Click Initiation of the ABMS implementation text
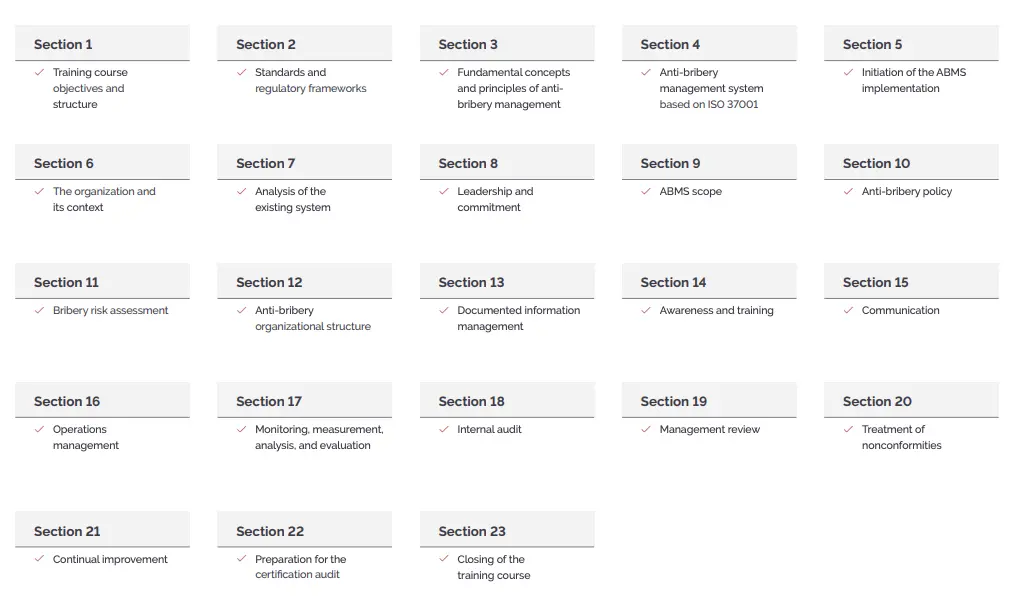This screenshot has width=1015, height=606. (913, 80)
